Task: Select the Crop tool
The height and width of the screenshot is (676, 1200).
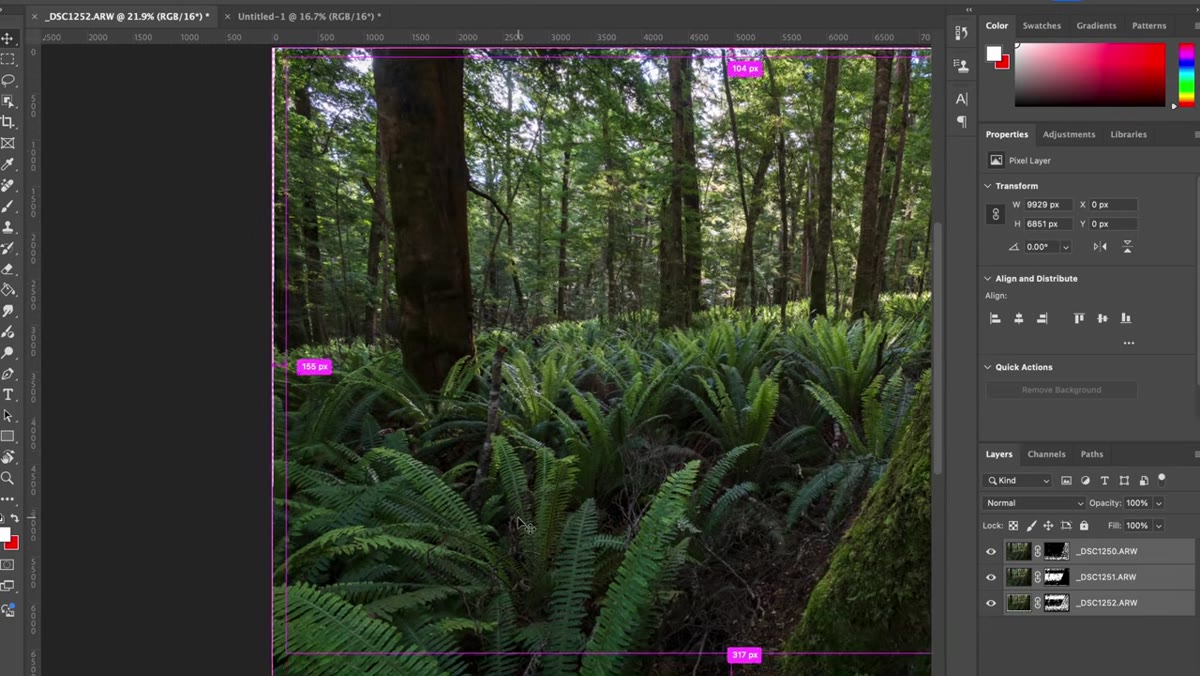Action: pos(8,122)
